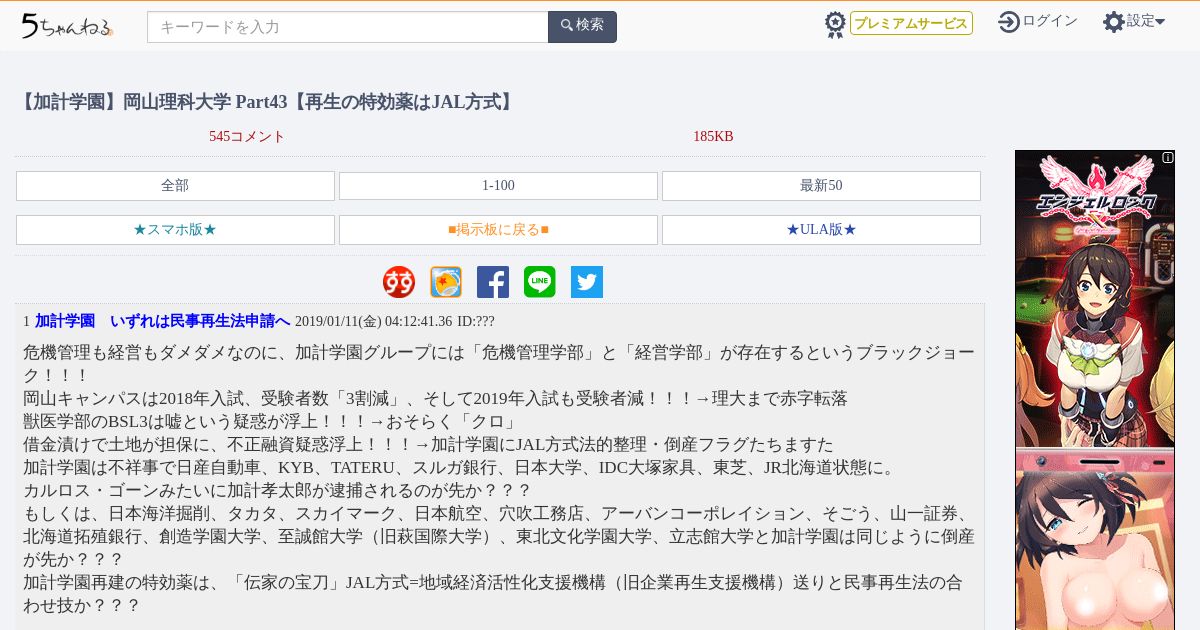Focus the keyword search input field
The image size is (1200, 630).
[347, 27]
